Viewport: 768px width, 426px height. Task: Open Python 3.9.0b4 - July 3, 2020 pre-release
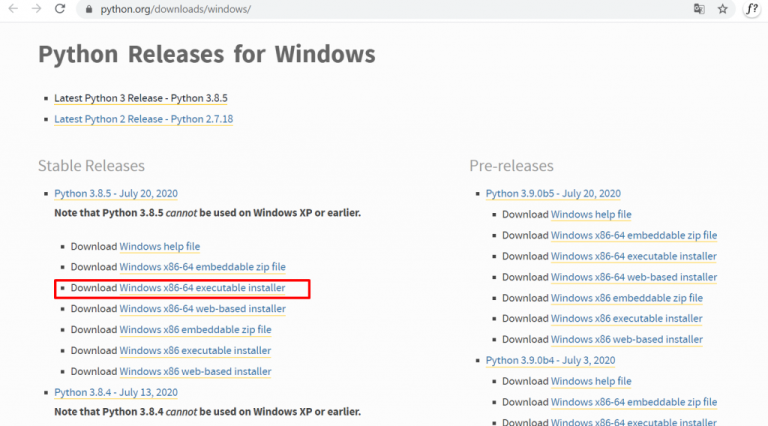point(550,360)
